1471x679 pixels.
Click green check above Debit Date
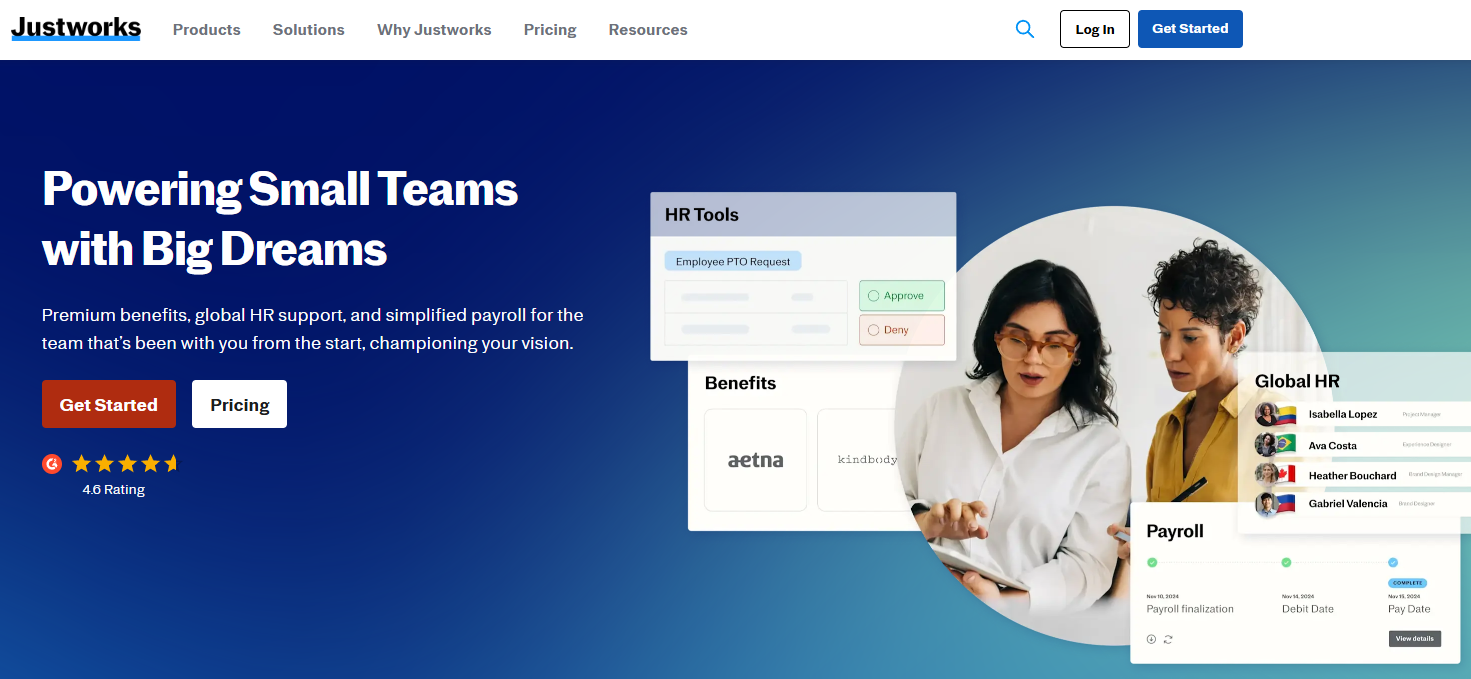pos(1286,562)
